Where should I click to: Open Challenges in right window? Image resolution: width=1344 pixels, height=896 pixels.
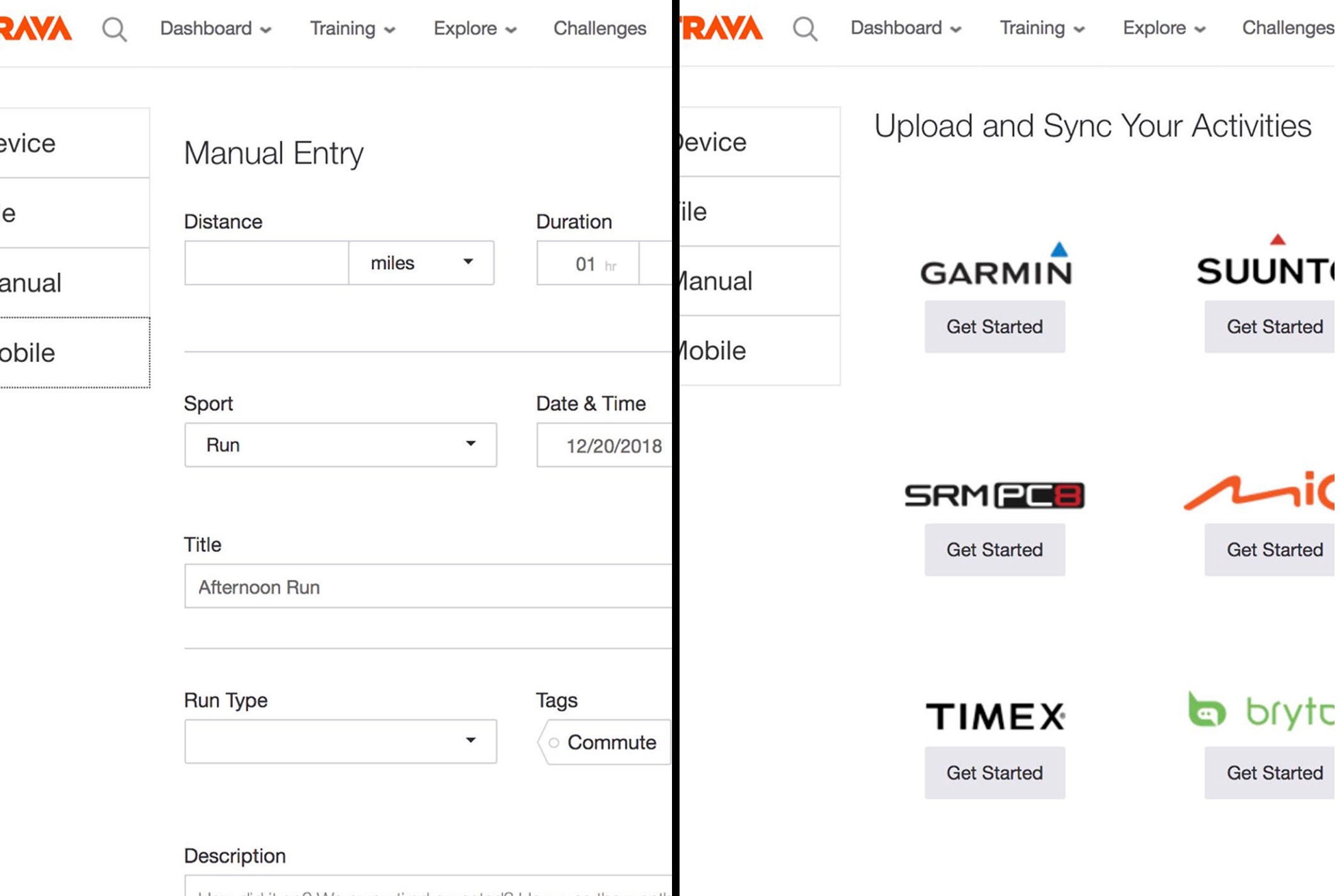[1288, 28]
